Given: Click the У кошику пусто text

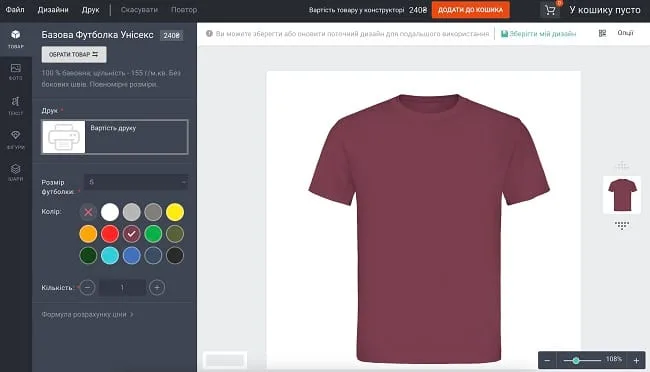Looking at the screenshot, I should (605, 10).
